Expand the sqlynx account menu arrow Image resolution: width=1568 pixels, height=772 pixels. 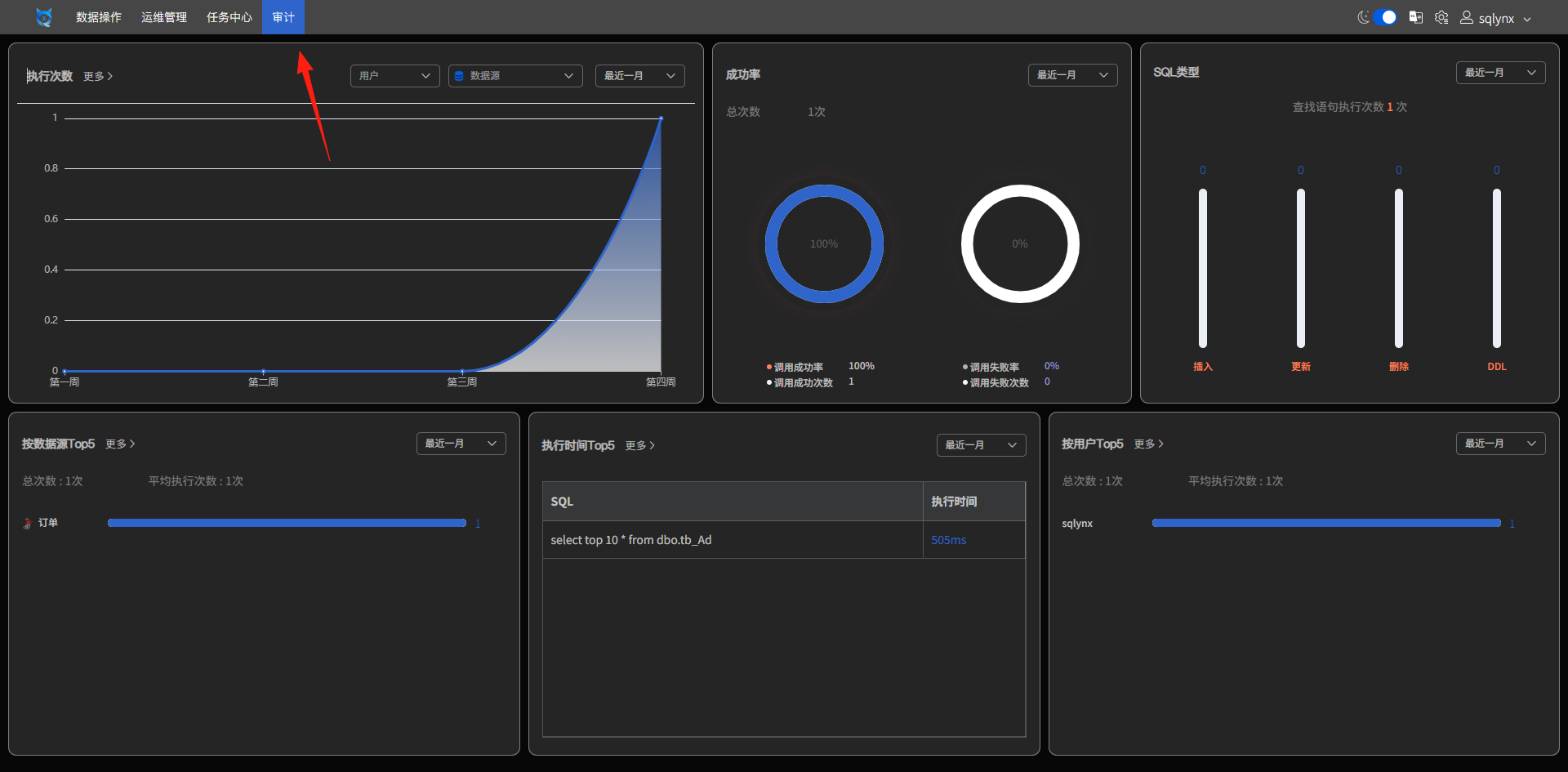click(1527, 19)
